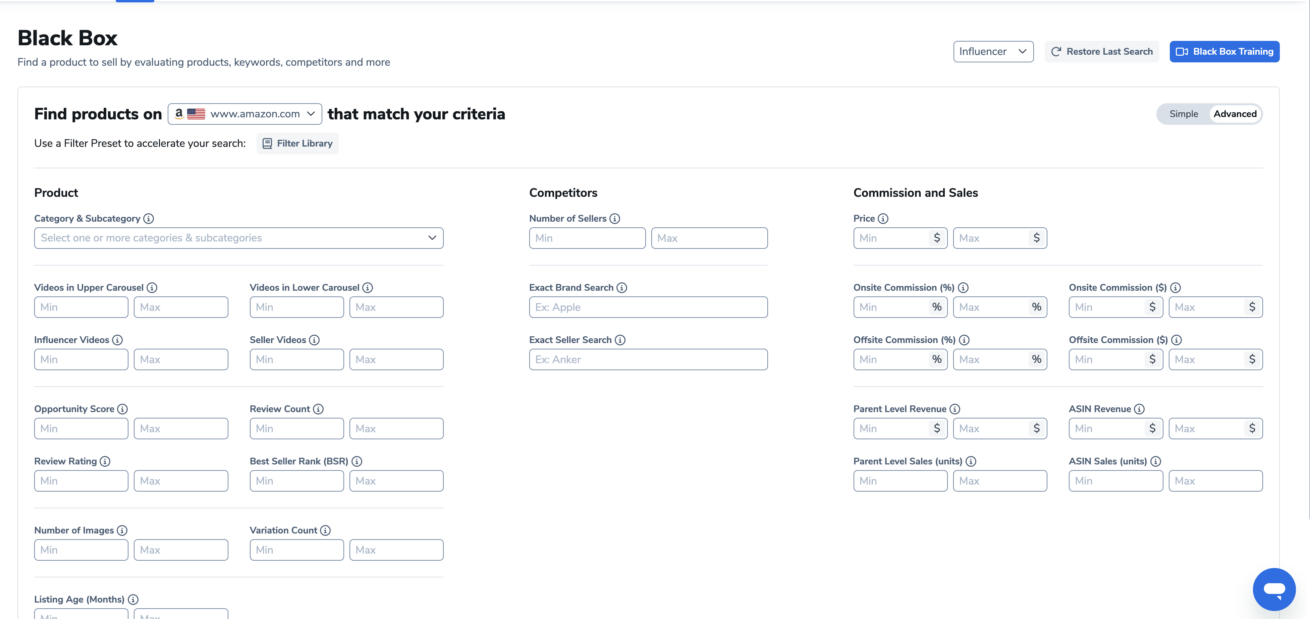Image resolution: width=1310 pixels, height=619 pixels.
Task: Focus the Exact Brand Search field
Action: [x=648, y=307]
